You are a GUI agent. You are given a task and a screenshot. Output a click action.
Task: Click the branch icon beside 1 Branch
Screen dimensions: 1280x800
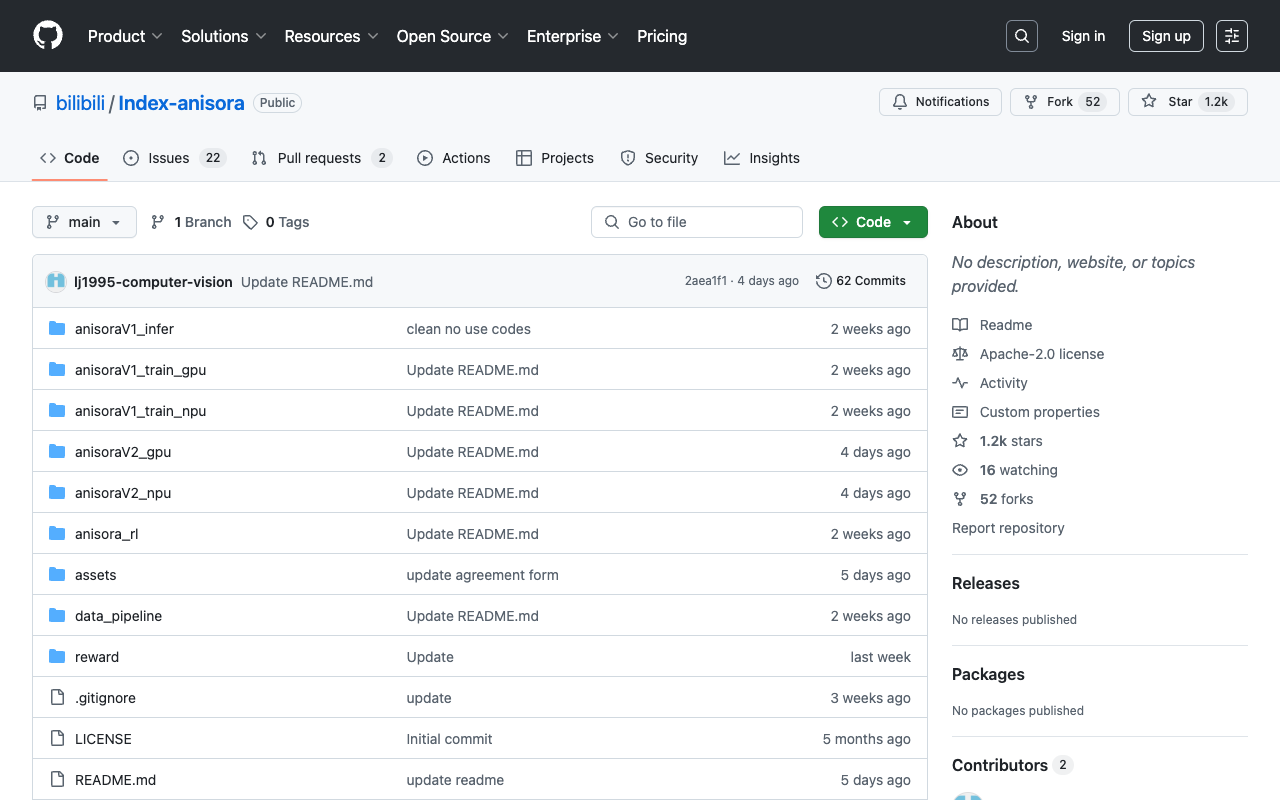(x=158, y=222)
